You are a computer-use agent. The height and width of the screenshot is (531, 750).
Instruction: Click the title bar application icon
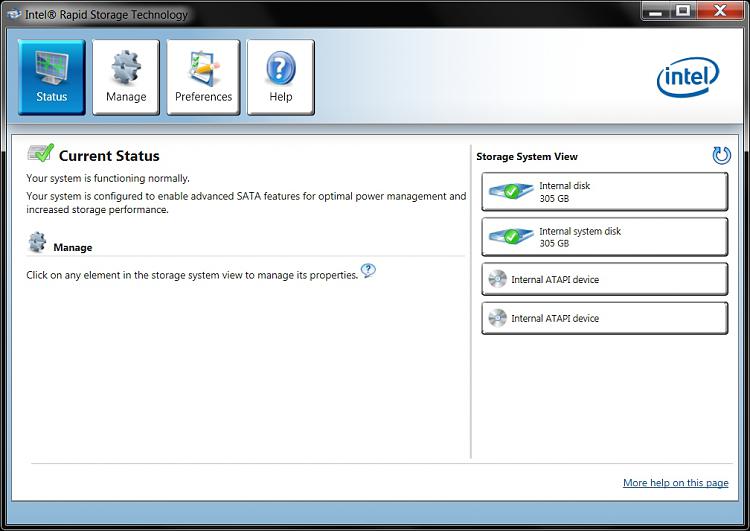pos(14,14)
